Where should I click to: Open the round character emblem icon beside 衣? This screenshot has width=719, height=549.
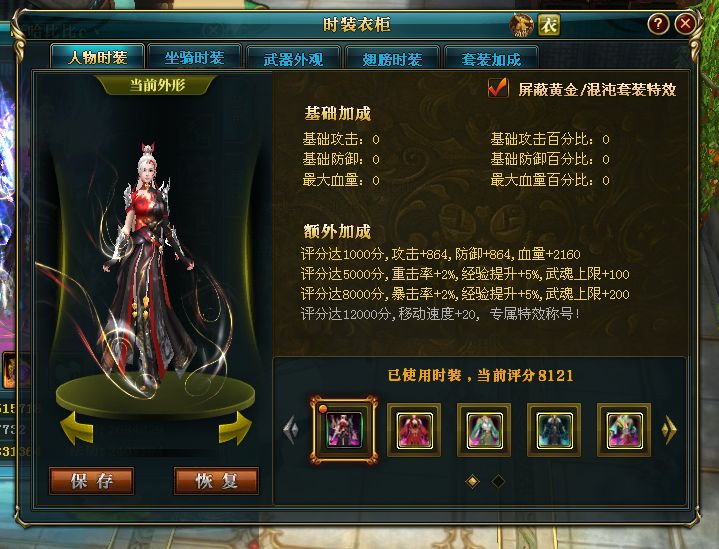522,25
